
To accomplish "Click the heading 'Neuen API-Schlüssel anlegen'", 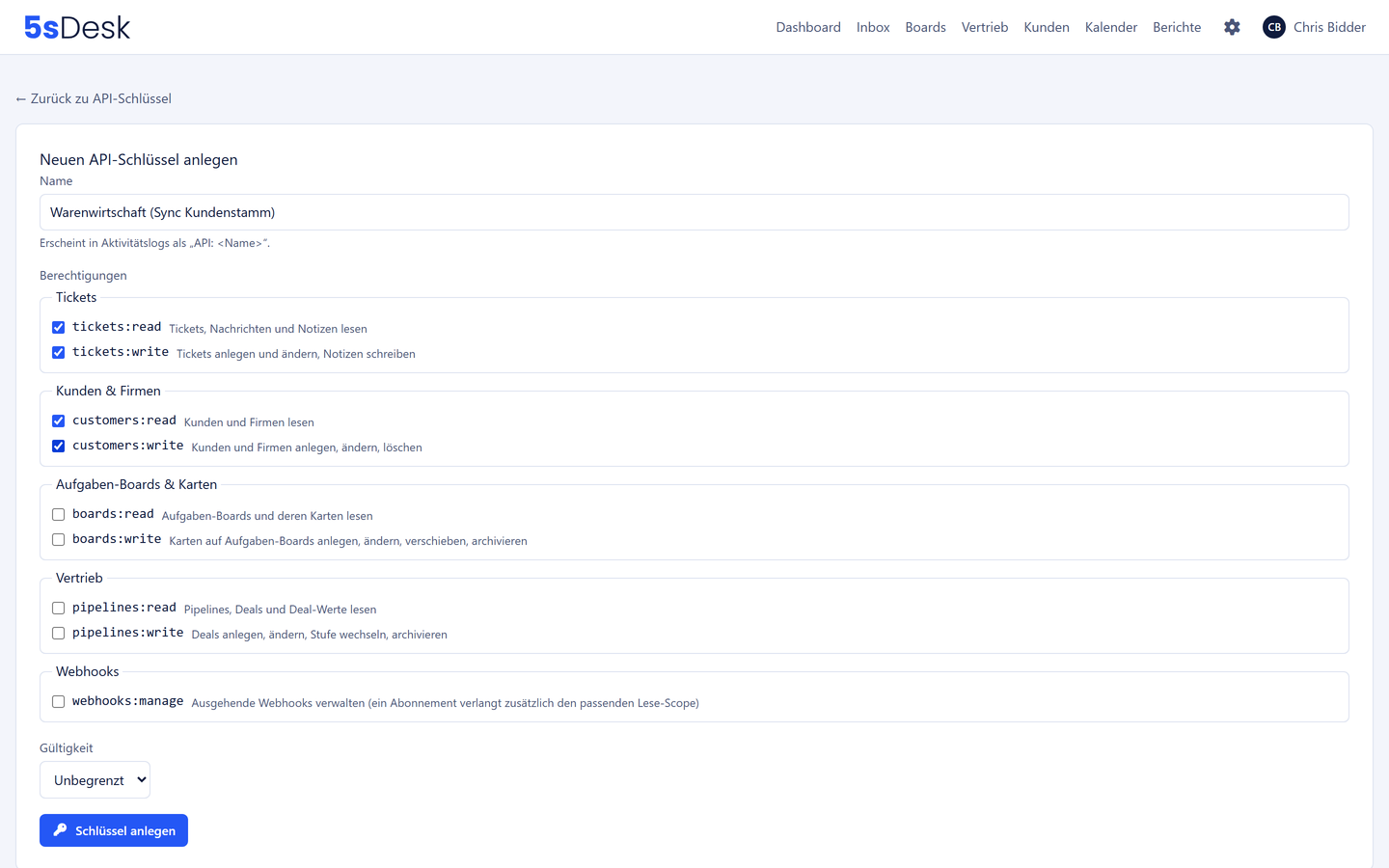I will tap(139, 159).
